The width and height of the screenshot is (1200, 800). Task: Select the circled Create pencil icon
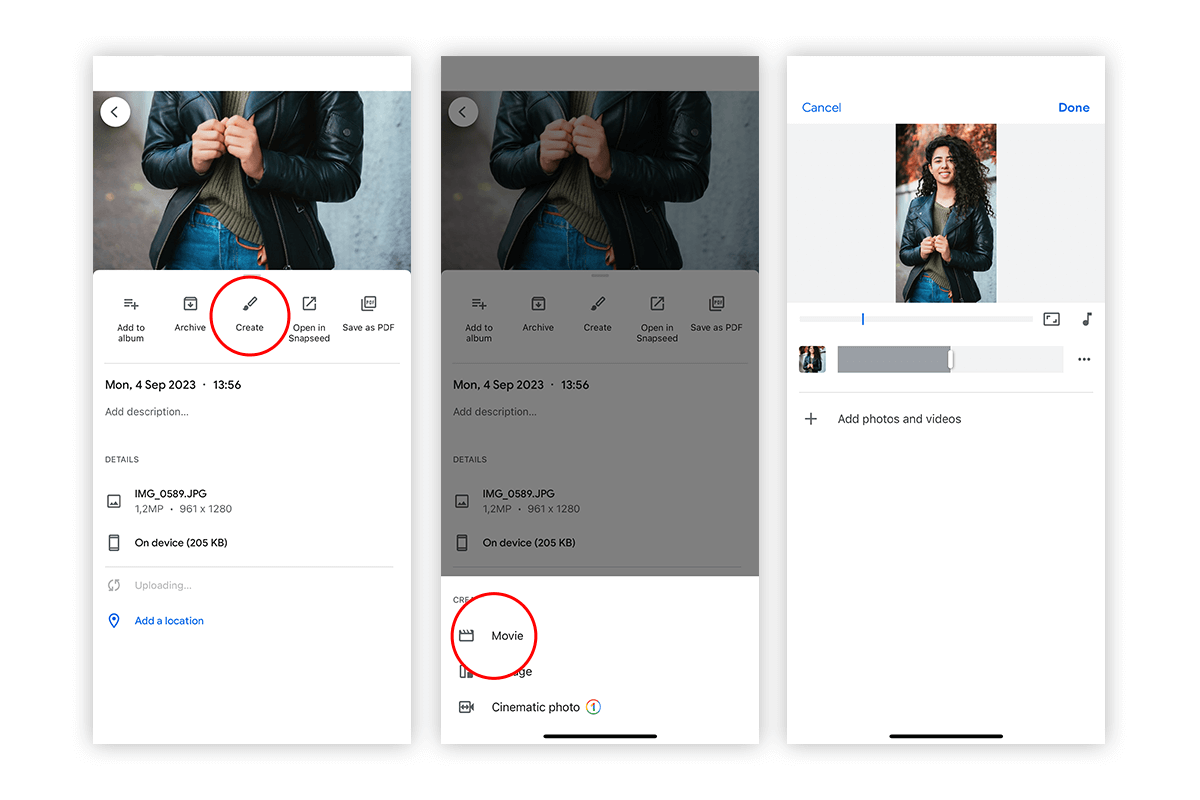250,303
